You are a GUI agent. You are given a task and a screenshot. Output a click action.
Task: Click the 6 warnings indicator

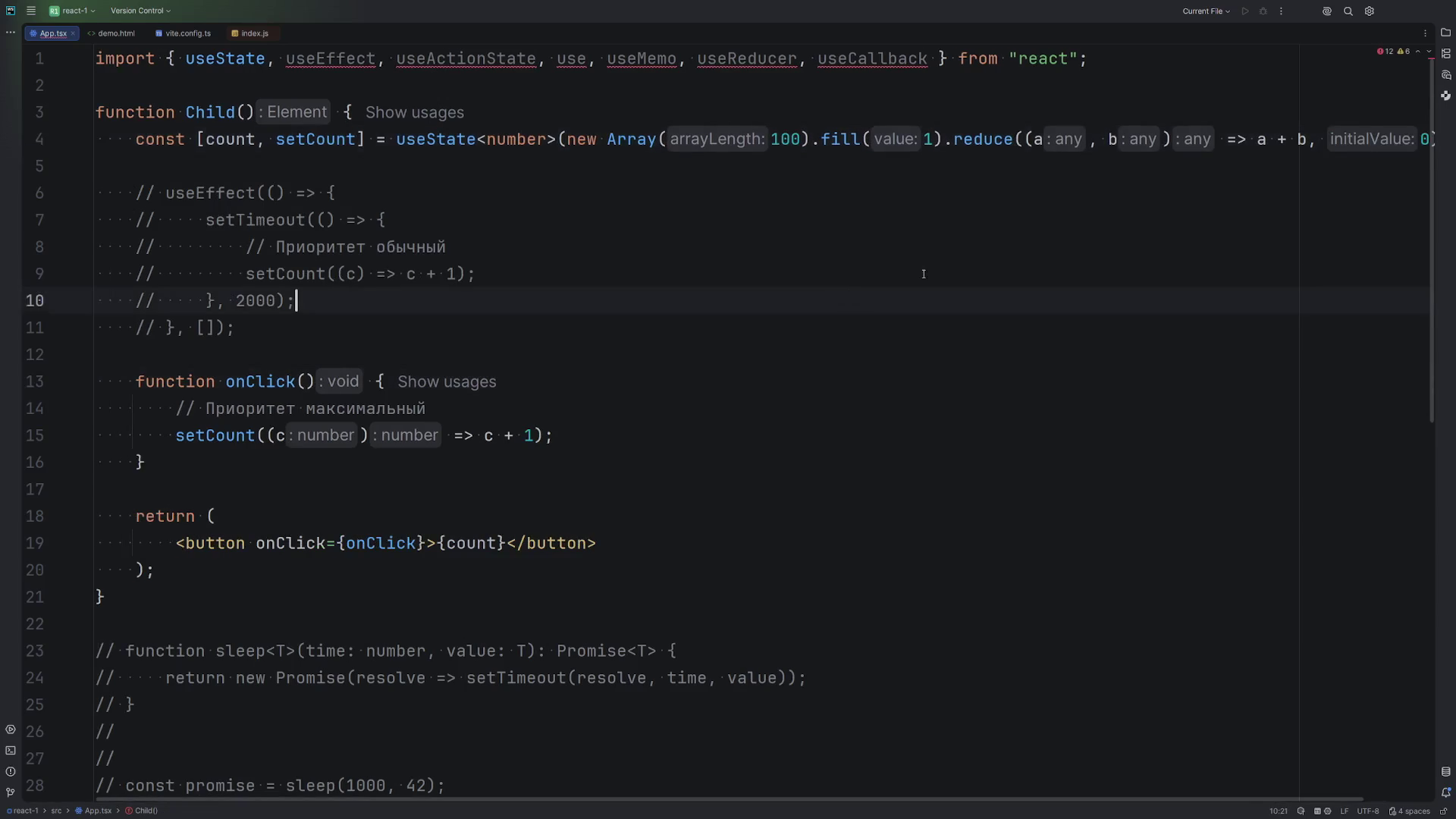[x=1404, y=52]
